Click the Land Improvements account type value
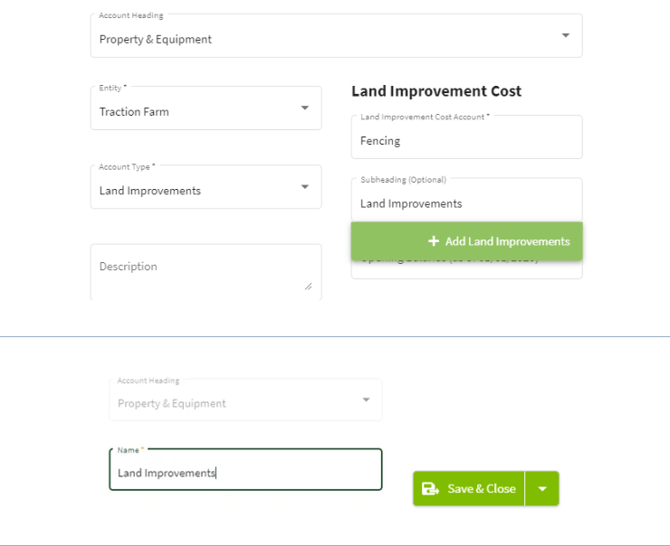Viewport: 670px width, 546px height. 150,191
